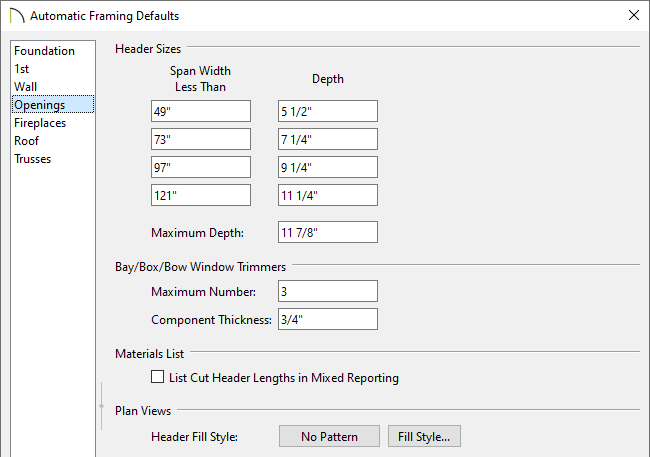
Task: Click the Materials List heading
Action: coord(149,354)
